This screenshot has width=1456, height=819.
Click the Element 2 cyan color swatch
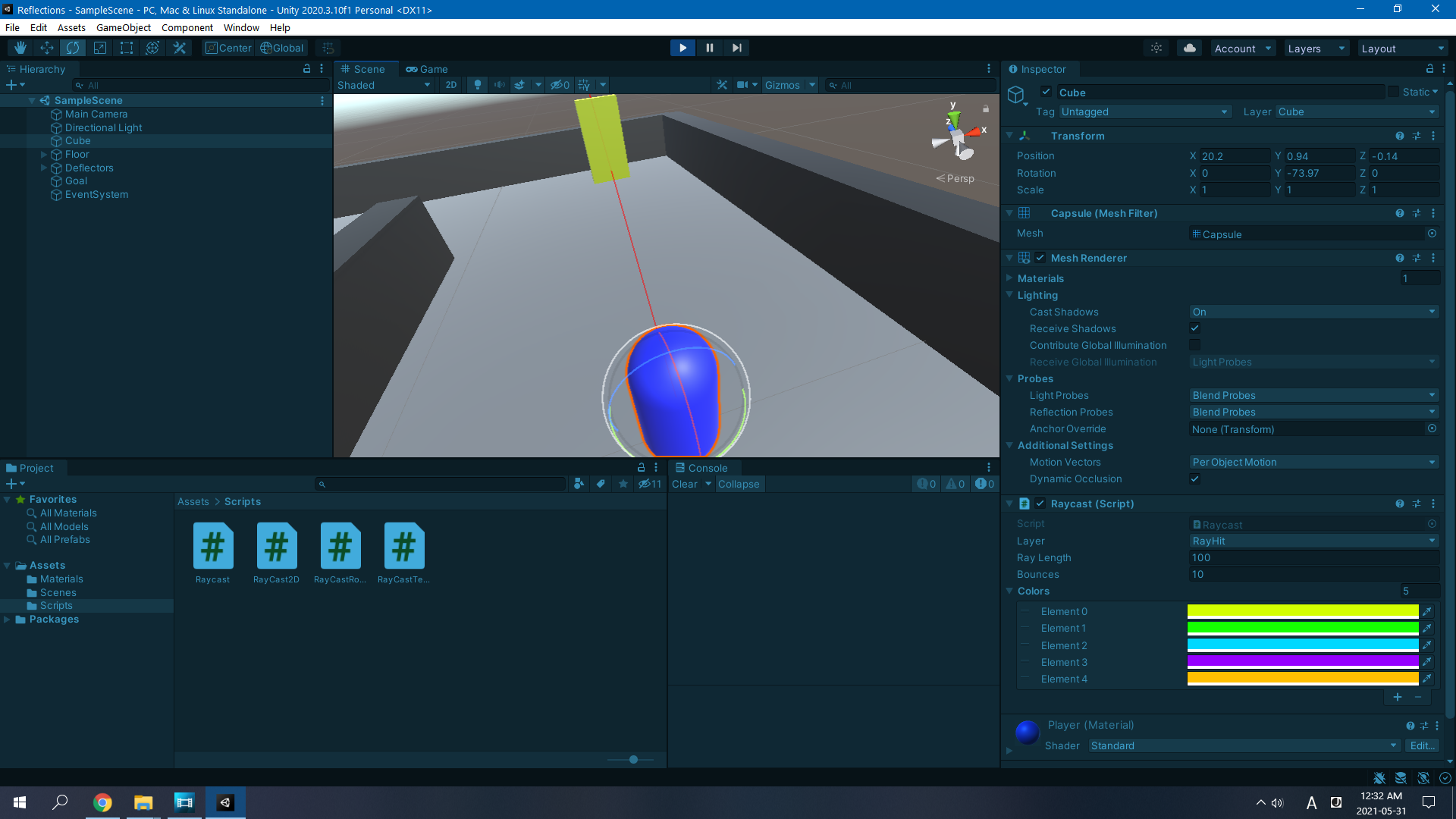(1302, 645)
